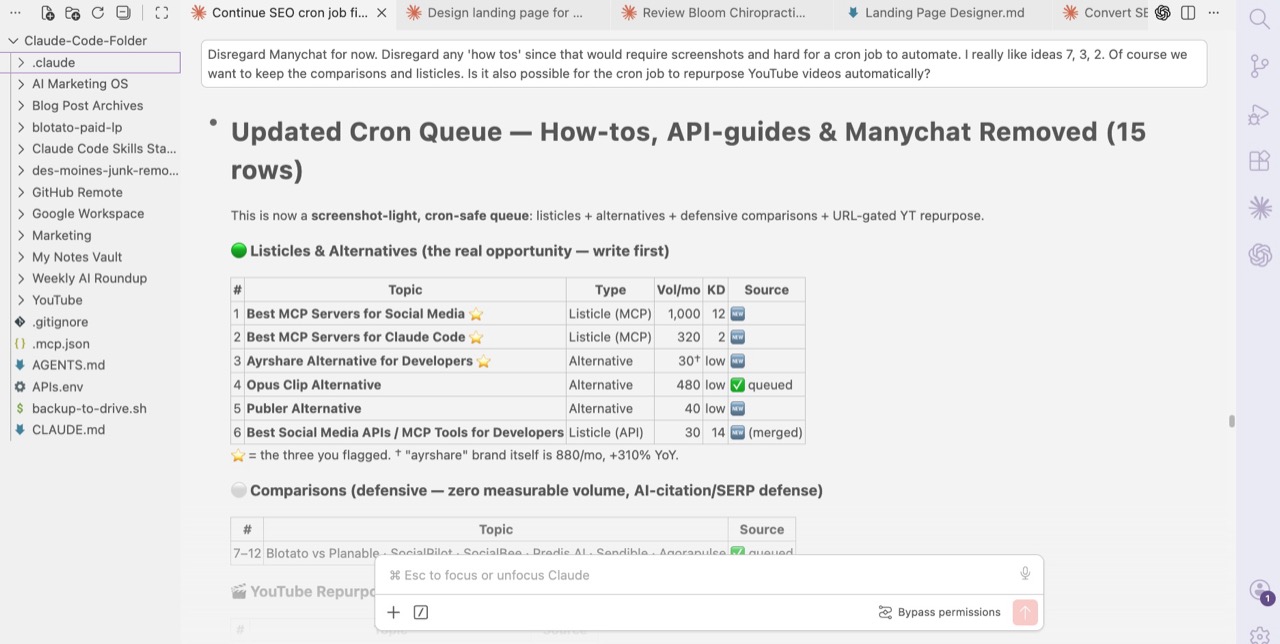Click the send arrow button in Claude input
This screenshot has width=1280, height=644.
pyautogui.click(x=1025, y=612)
